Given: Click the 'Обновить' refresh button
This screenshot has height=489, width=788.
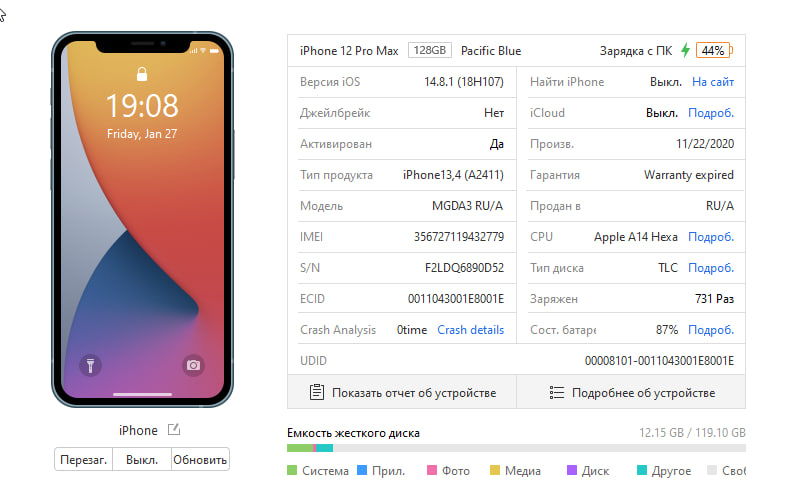Looking at the screenshot, I should (200, 459).
